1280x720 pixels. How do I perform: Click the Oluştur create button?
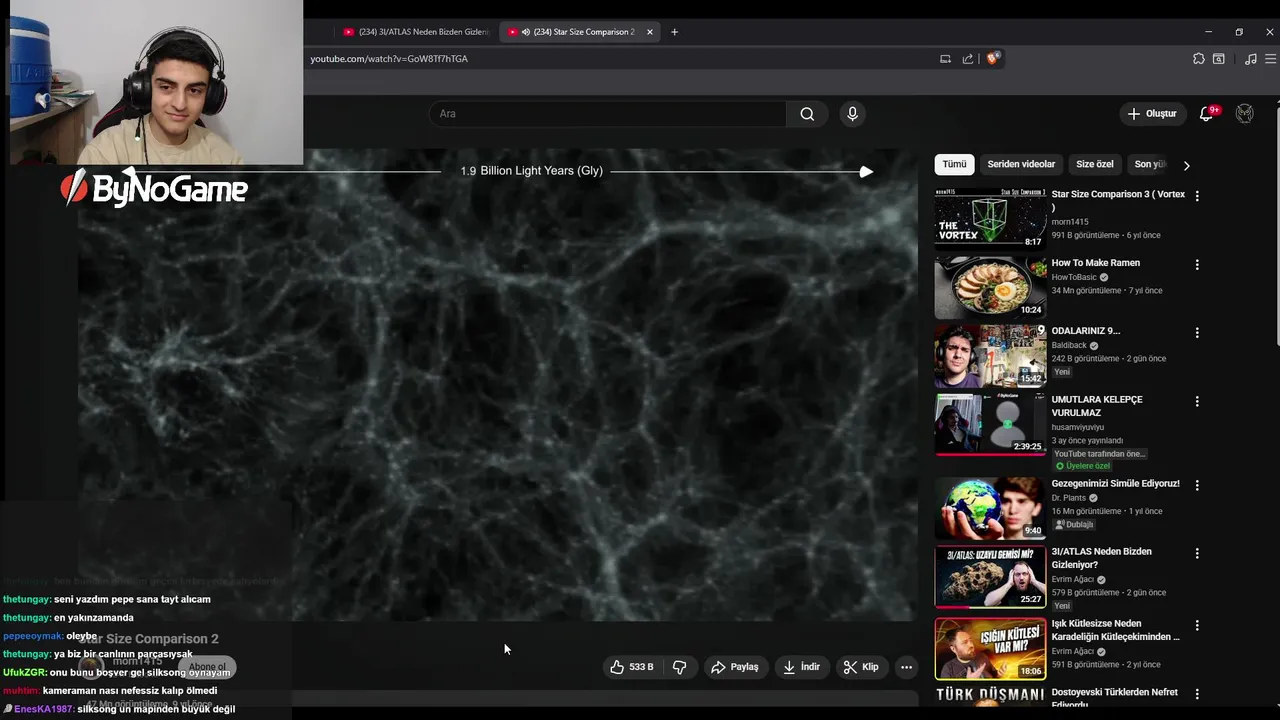(1152, 114)
